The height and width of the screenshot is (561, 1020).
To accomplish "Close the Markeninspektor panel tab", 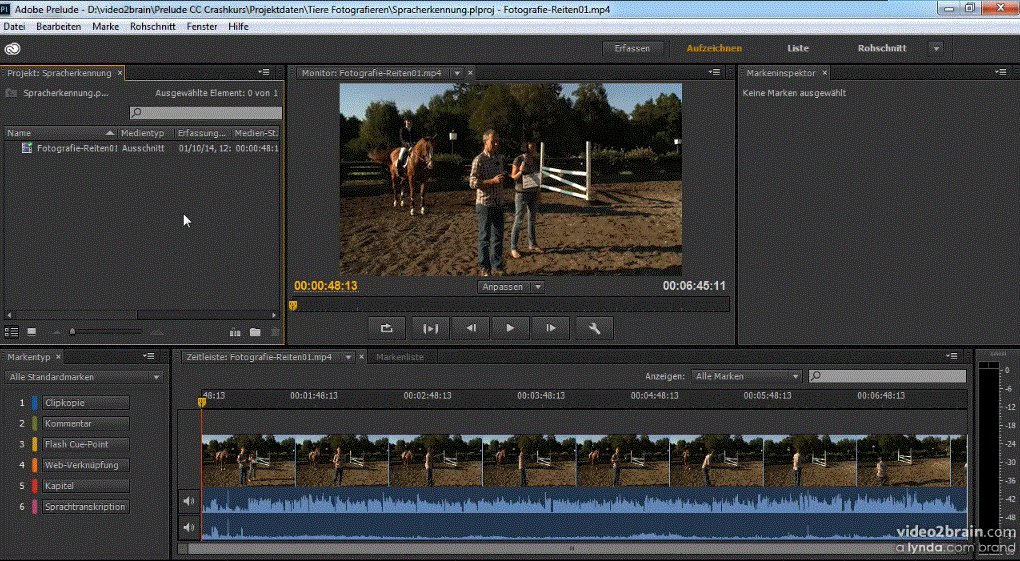I will tap(825, 73).
